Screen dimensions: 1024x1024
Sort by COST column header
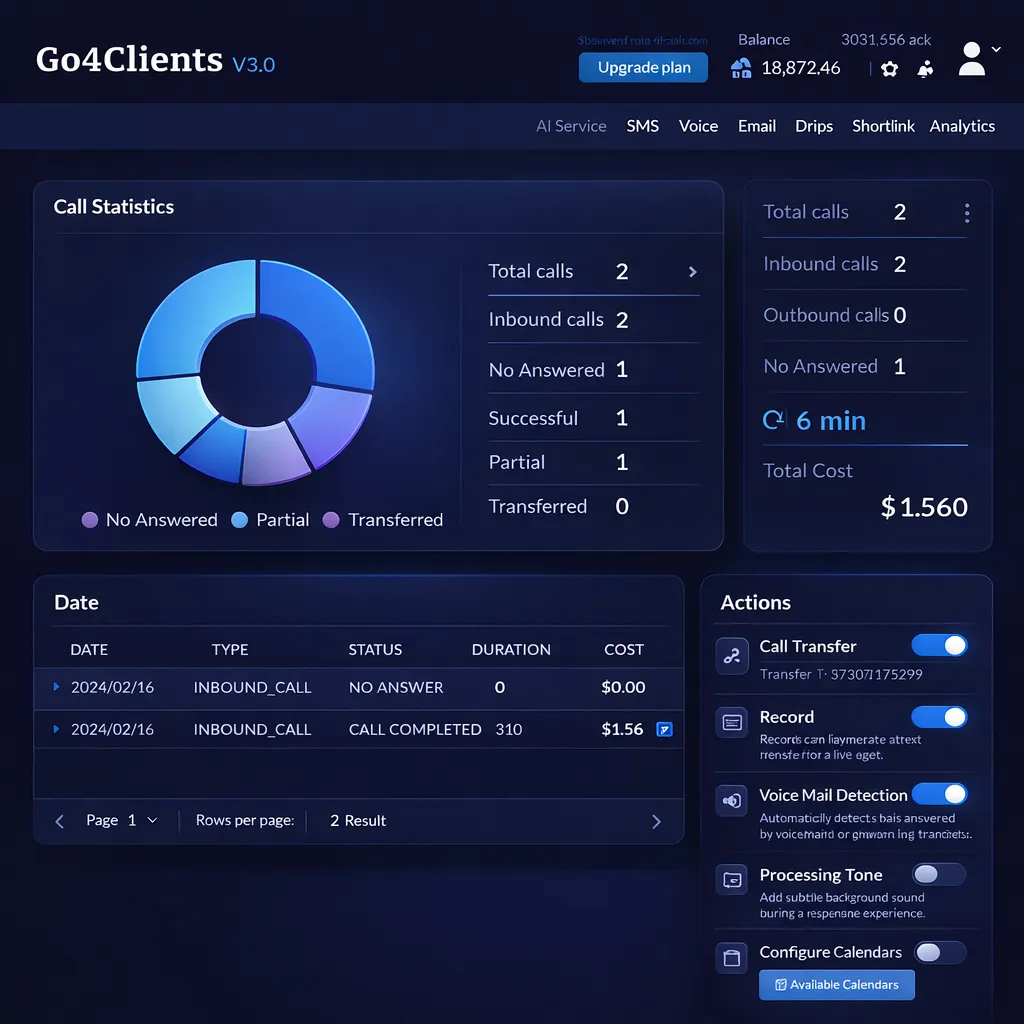(624, 649)
